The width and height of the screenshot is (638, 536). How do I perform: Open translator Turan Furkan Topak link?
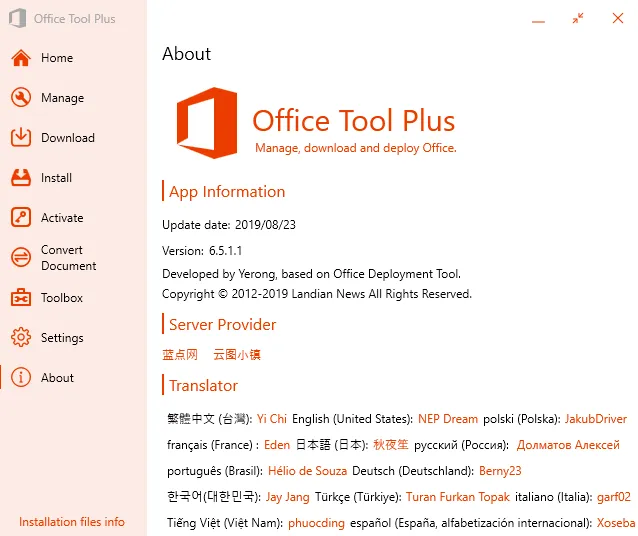[x=458, y=497]
